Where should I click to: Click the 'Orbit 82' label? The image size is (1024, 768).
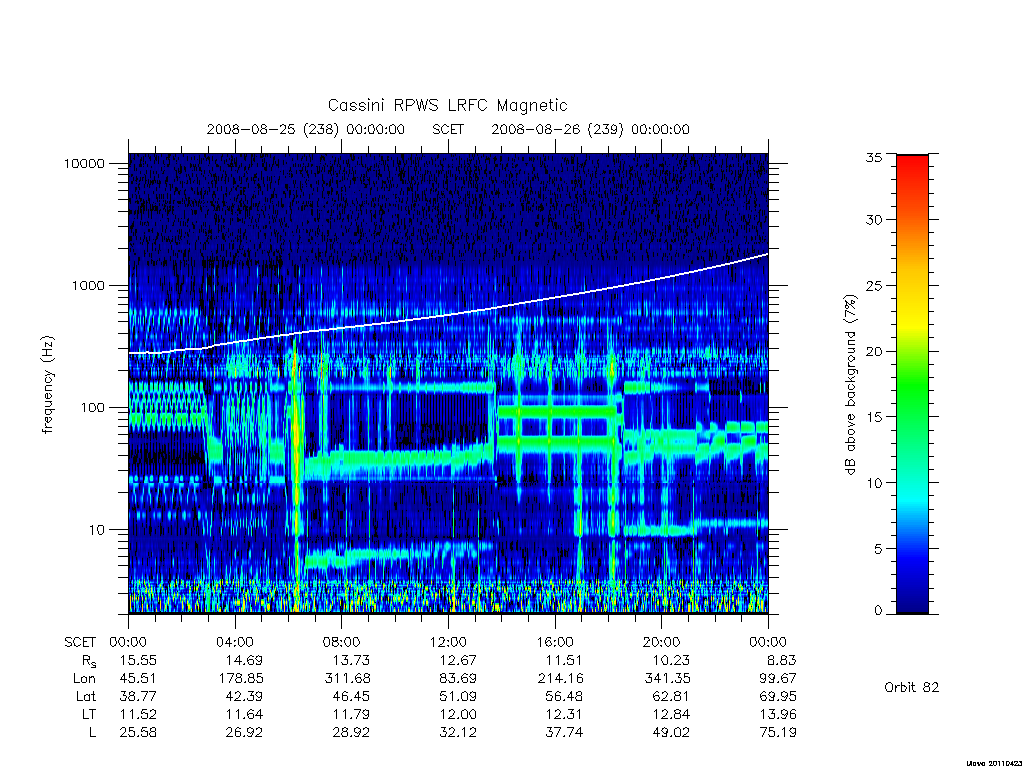click(x=912, y=687)
